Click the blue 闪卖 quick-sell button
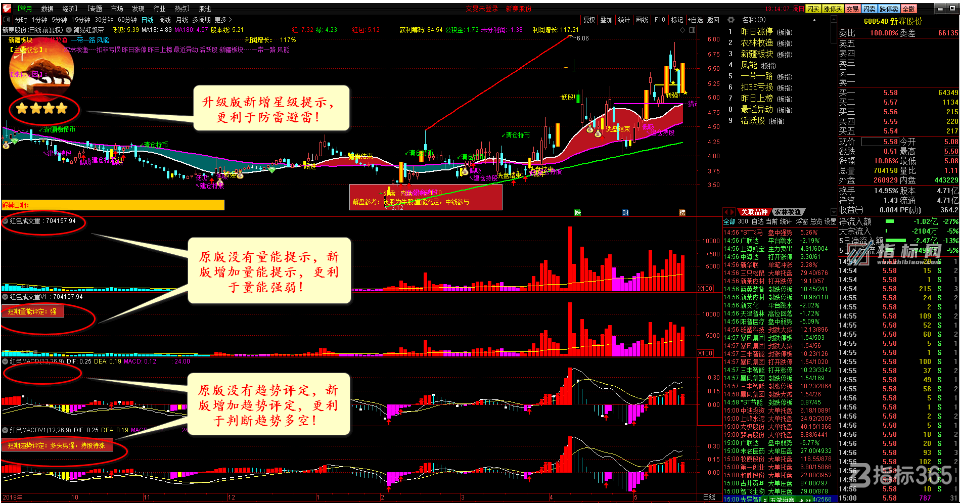 [x=870, y=9]
